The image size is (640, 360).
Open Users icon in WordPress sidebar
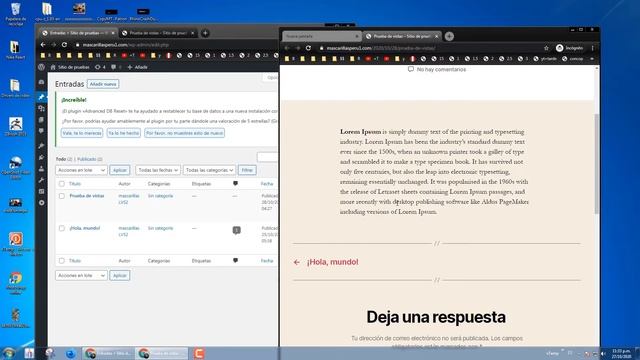click(x=42, y=169)
